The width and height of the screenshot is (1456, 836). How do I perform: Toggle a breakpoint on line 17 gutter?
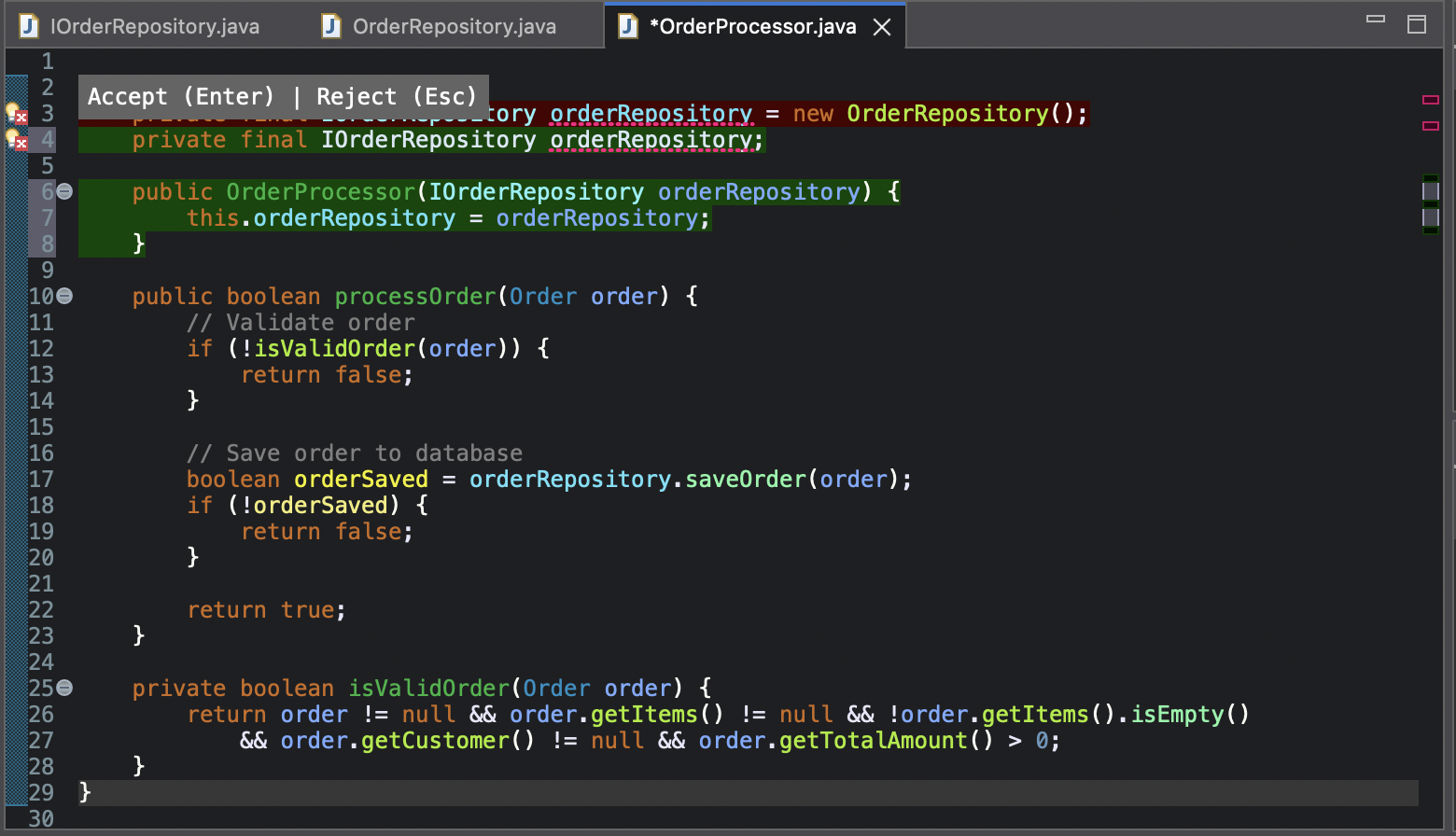(x=43, y=479)
